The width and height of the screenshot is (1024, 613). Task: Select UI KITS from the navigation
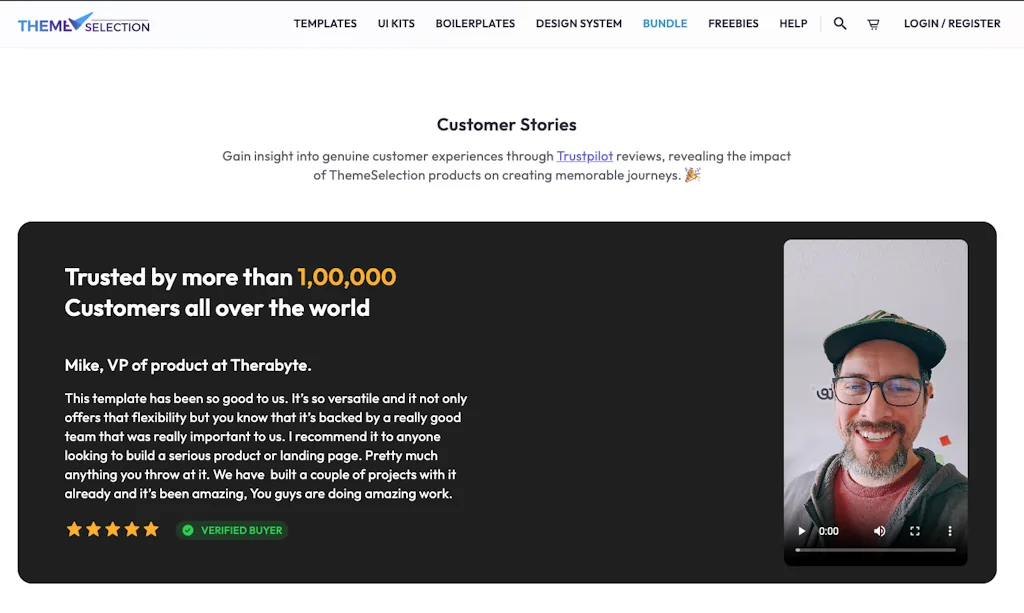click(x=396, y=23)
